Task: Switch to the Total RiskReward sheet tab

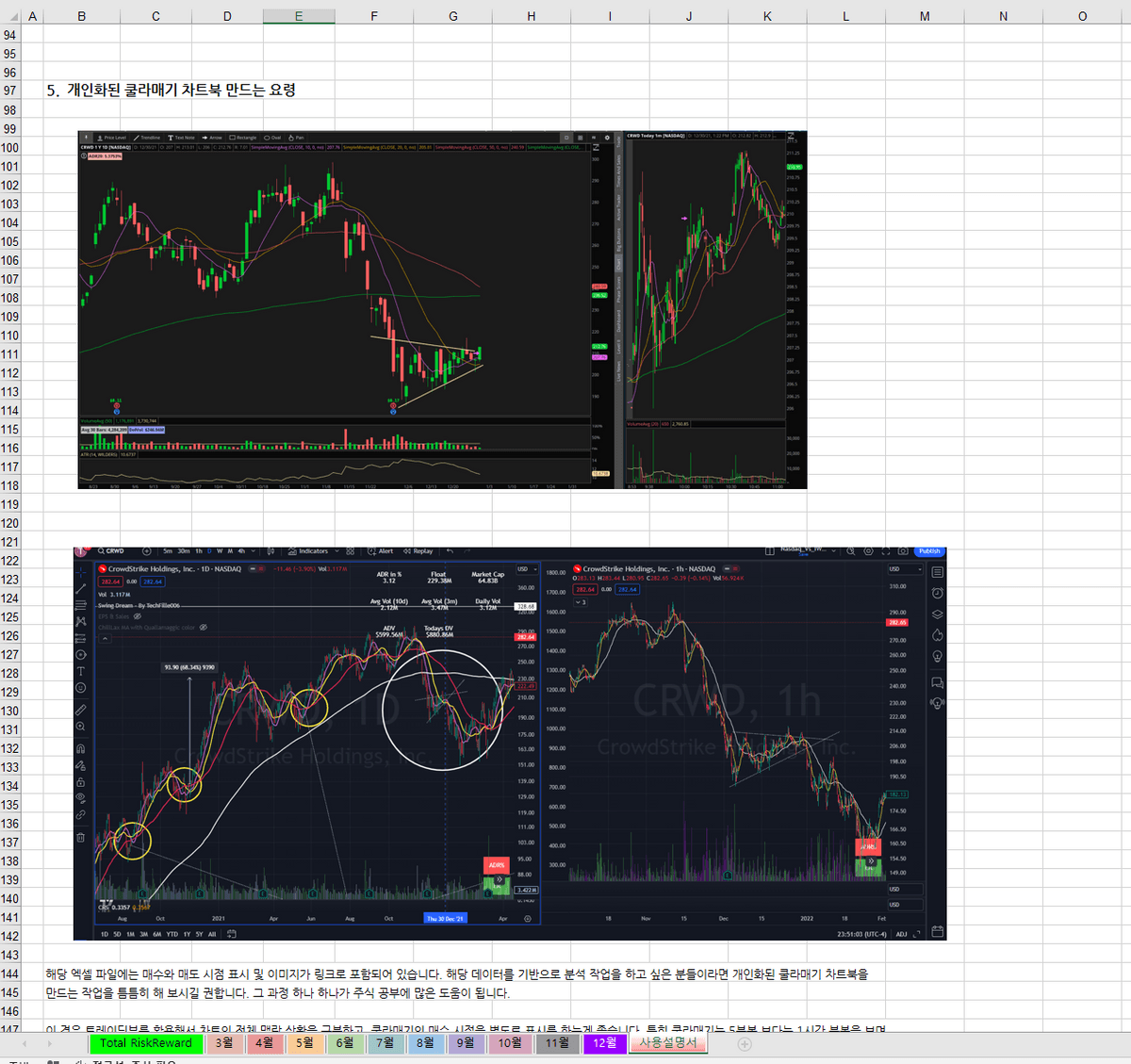Action: pyautogui.click(x=146, y=1043)
